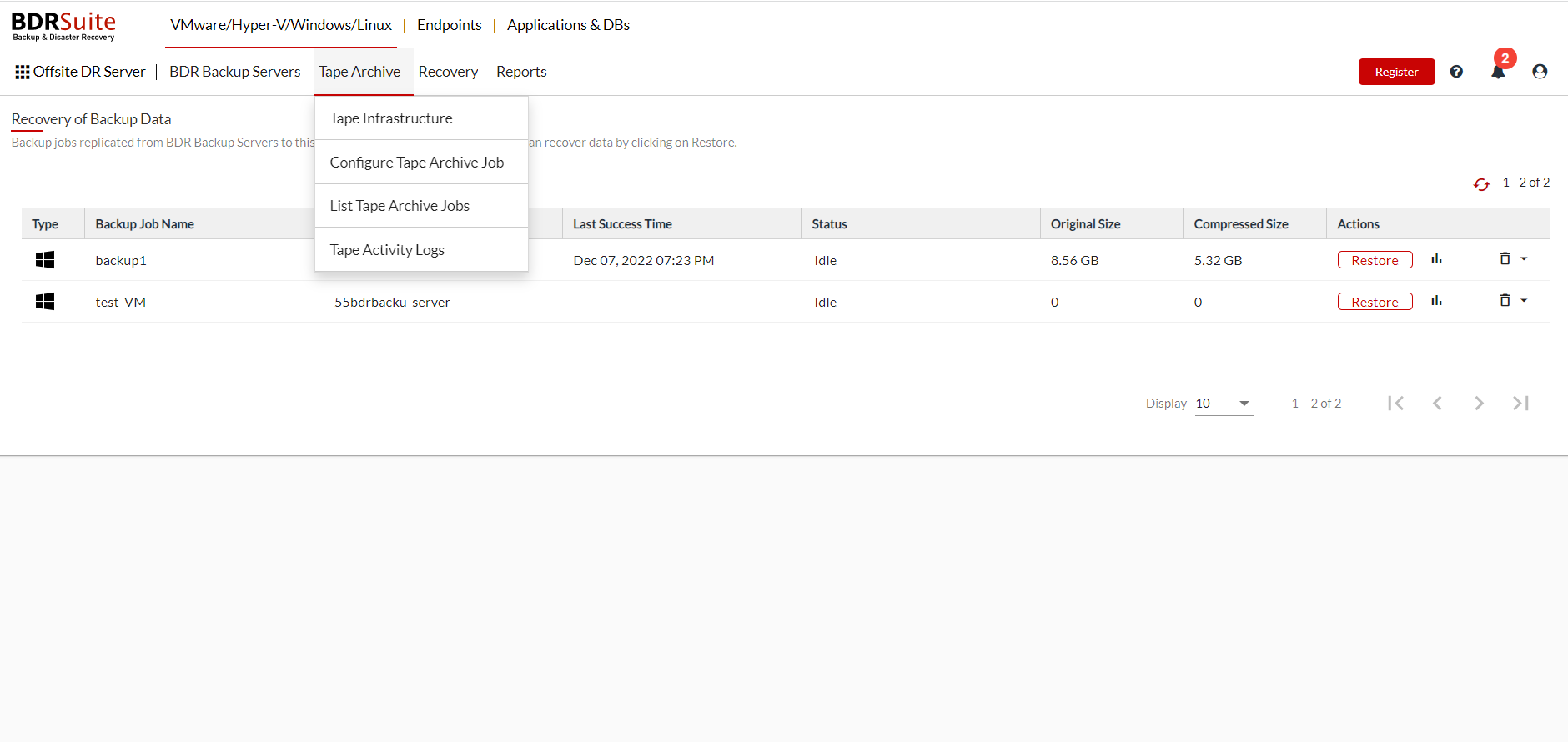Click the Compressed Size column header

point(1241,224)
